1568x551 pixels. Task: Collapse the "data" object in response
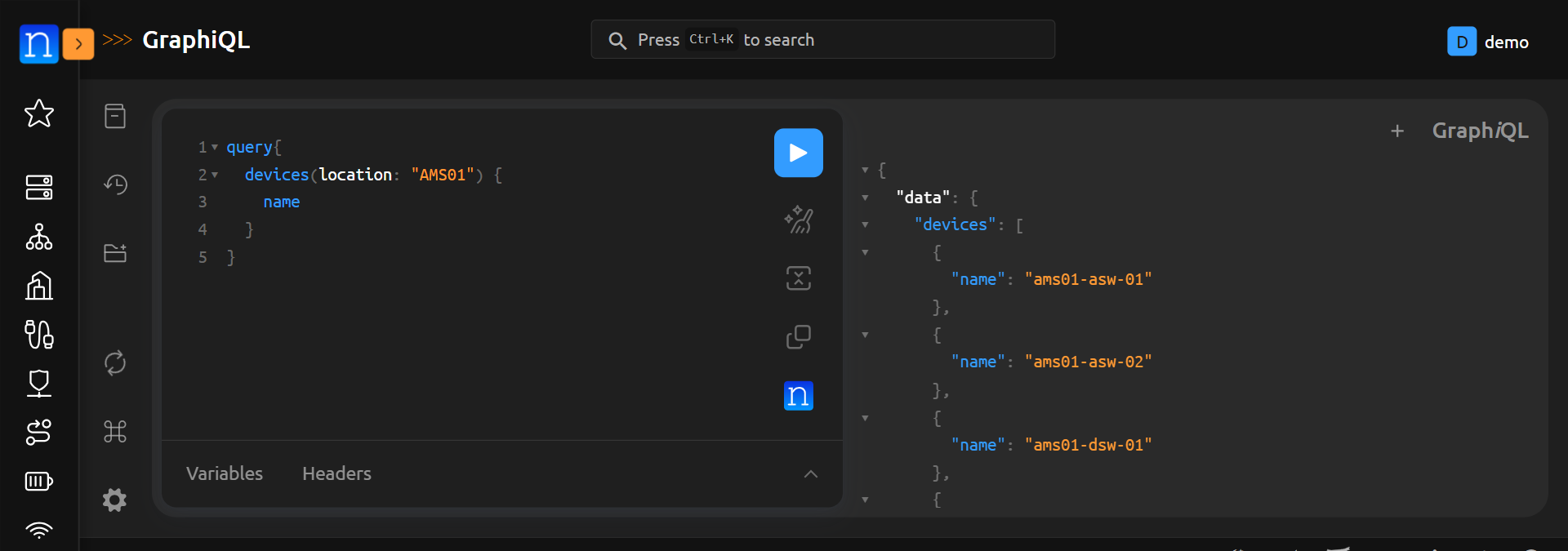865,198
